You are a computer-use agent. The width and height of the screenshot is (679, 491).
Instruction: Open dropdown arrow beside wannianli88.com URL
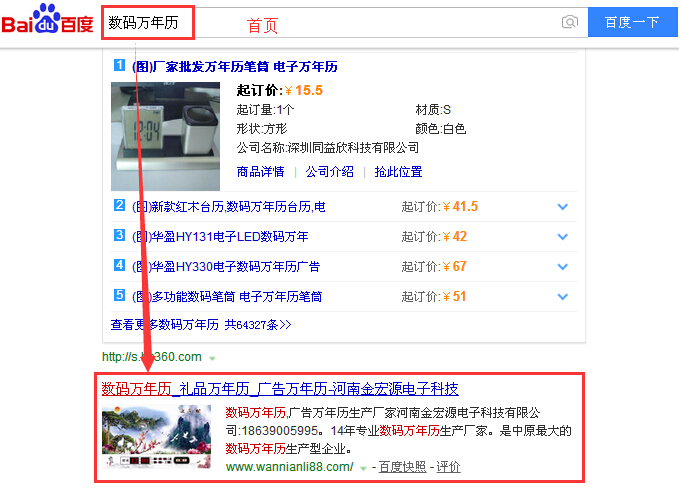(363, 468)
